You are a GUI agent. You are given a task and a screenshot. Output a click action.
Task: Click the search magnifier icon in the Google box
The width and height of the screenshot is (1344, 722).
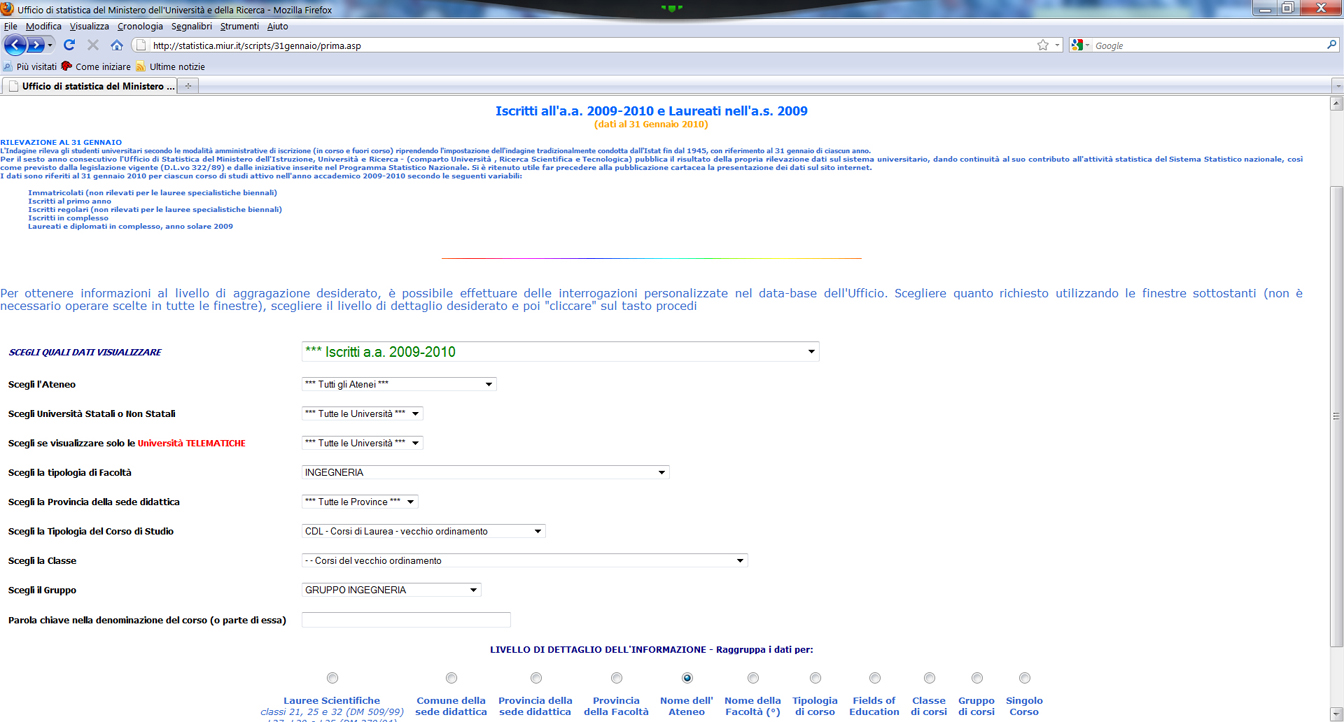[x=1331, y=45]
